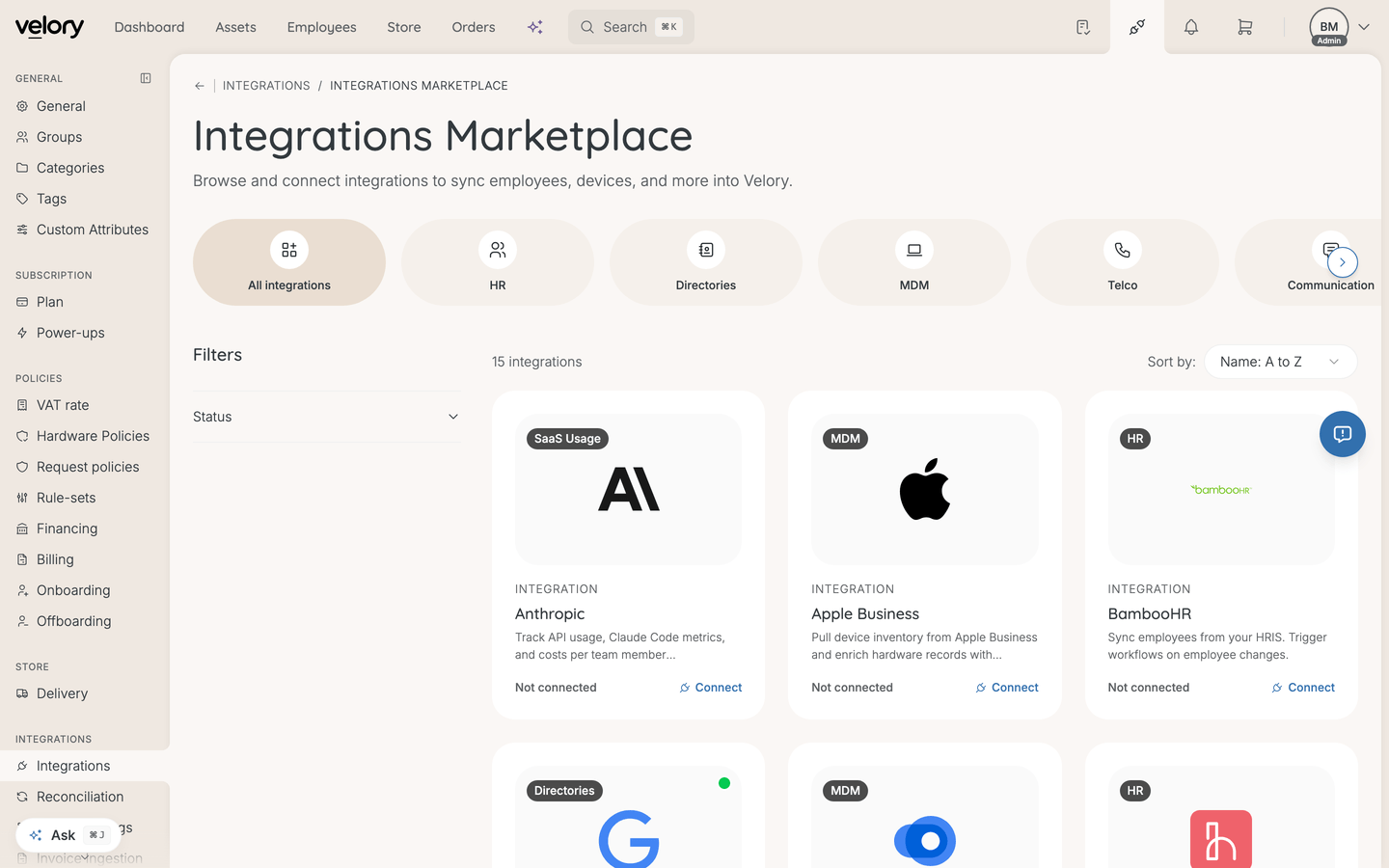Viewport: 1389px width, 868px height.
Task: Click the Search field
Action: click(x=631, y=27)
